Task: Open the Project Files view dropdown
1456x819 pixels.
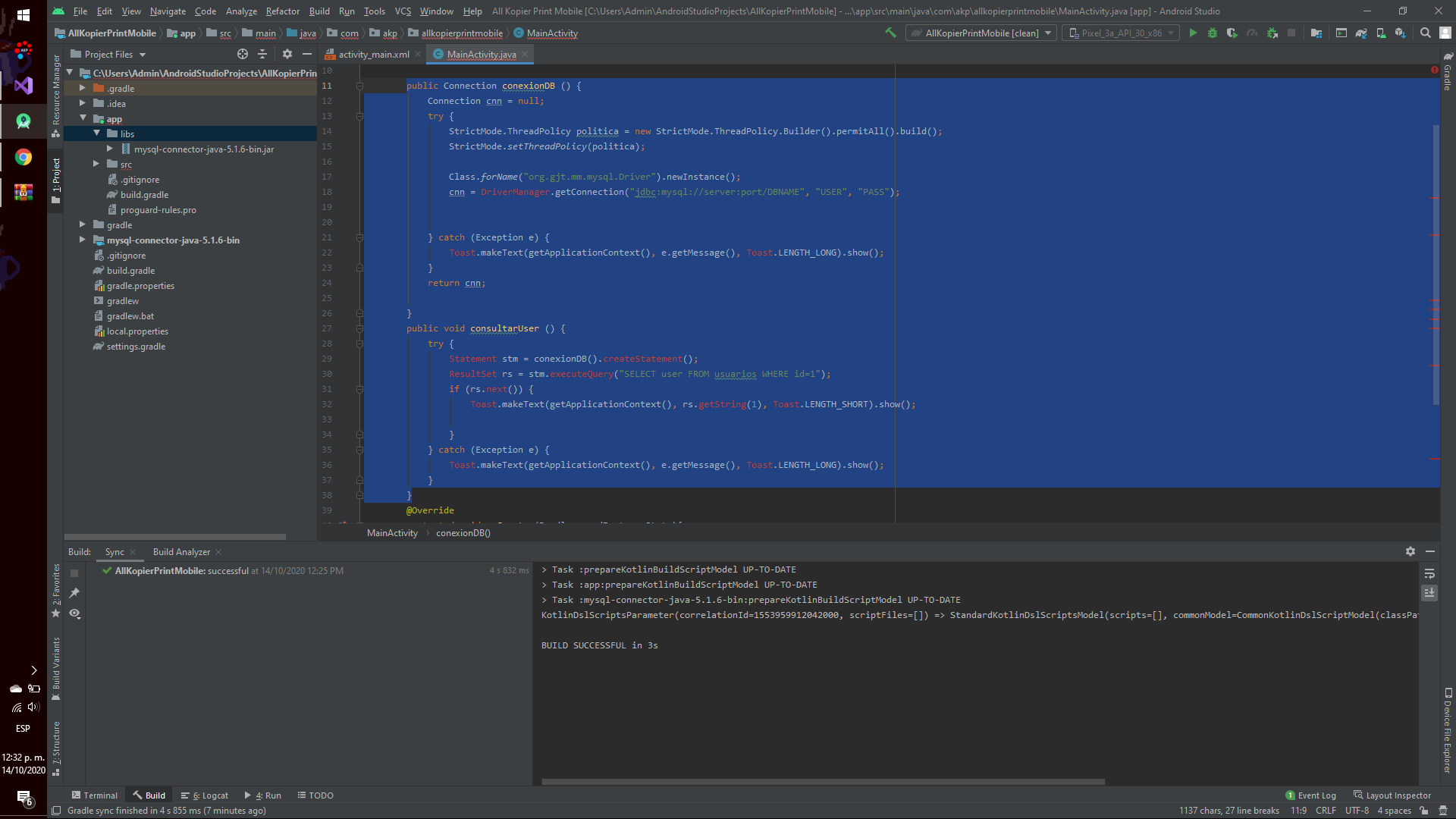Action: coord(108,54)
